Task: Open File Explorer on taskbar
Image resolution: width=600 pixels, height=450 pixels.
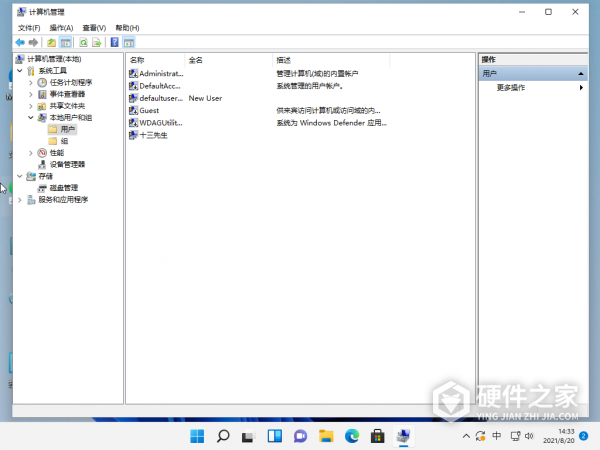Action: (x=326, y=436)
